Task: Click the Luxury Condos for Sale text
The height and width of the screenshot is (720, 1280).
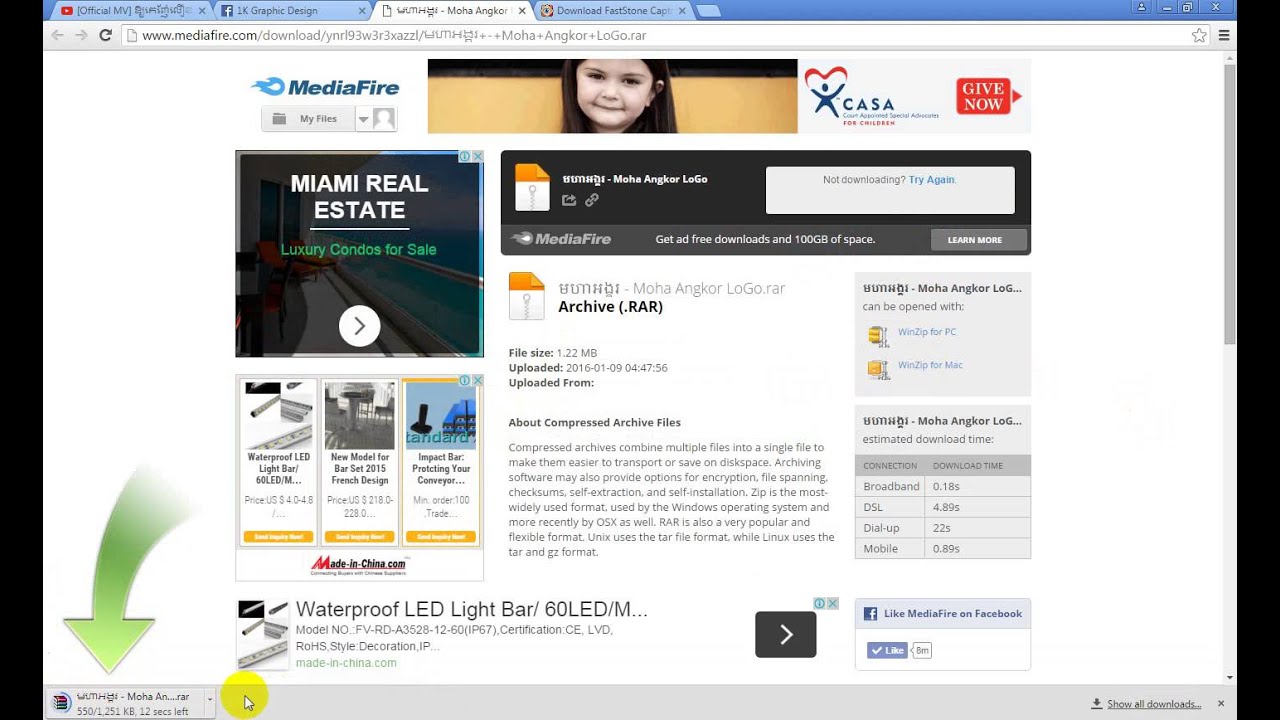Action: point(358,250)
